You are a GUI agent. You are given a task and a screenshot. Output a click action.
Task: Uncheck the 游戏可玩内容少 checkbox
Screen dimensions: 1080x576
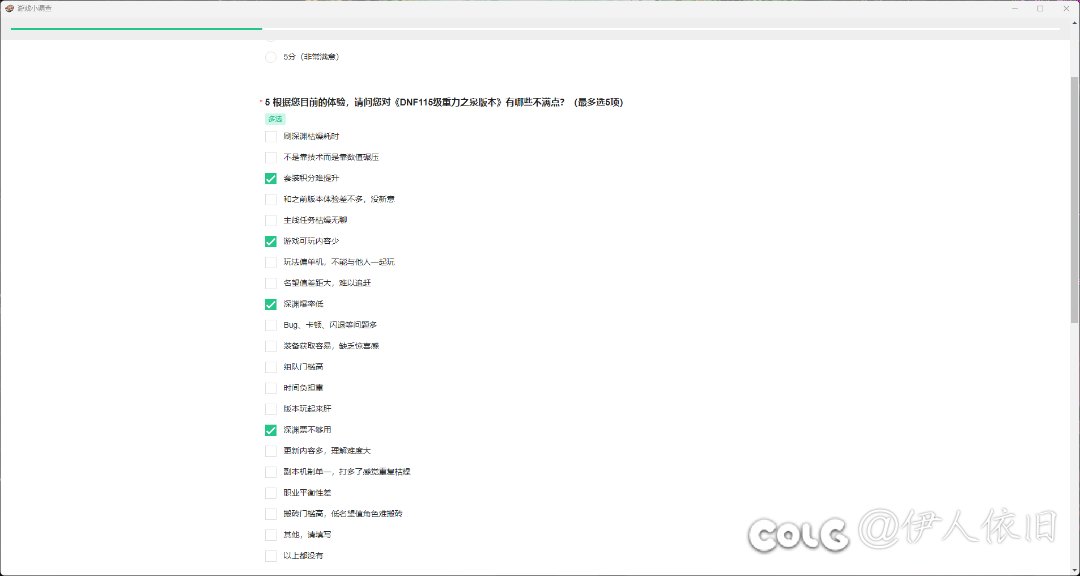[271, 241]
